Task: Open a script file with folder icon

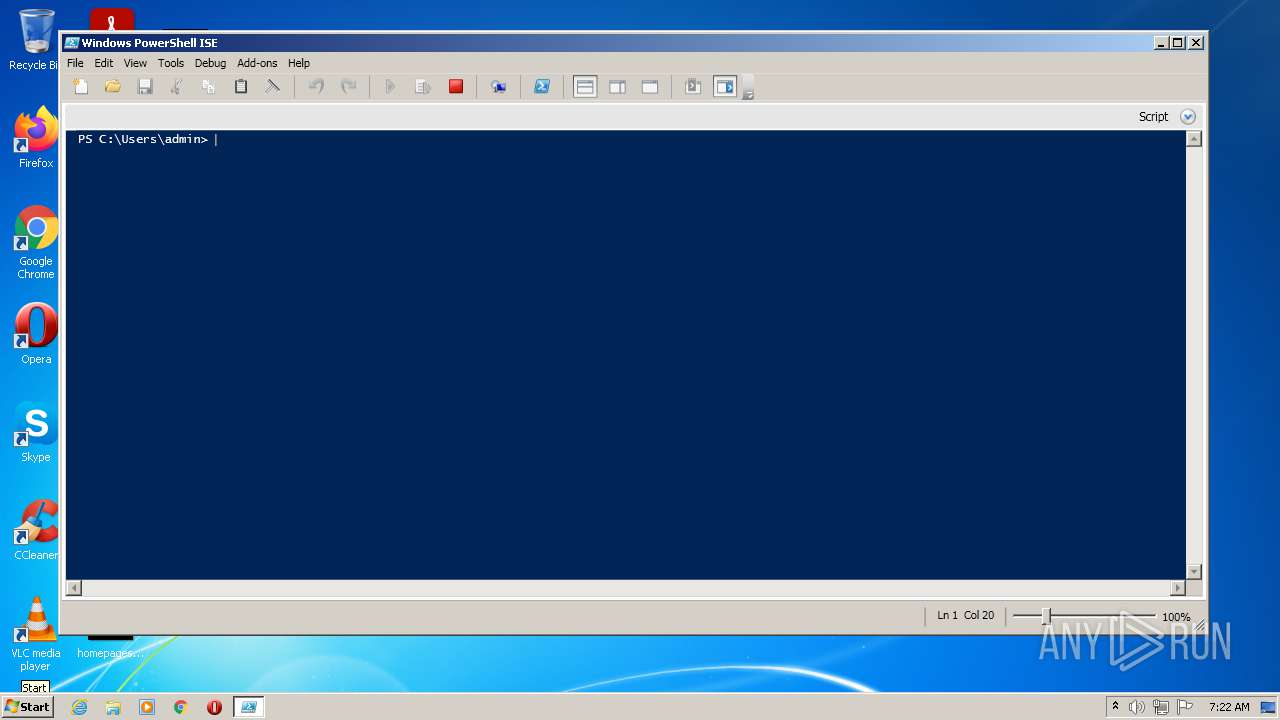Action: 113,87
